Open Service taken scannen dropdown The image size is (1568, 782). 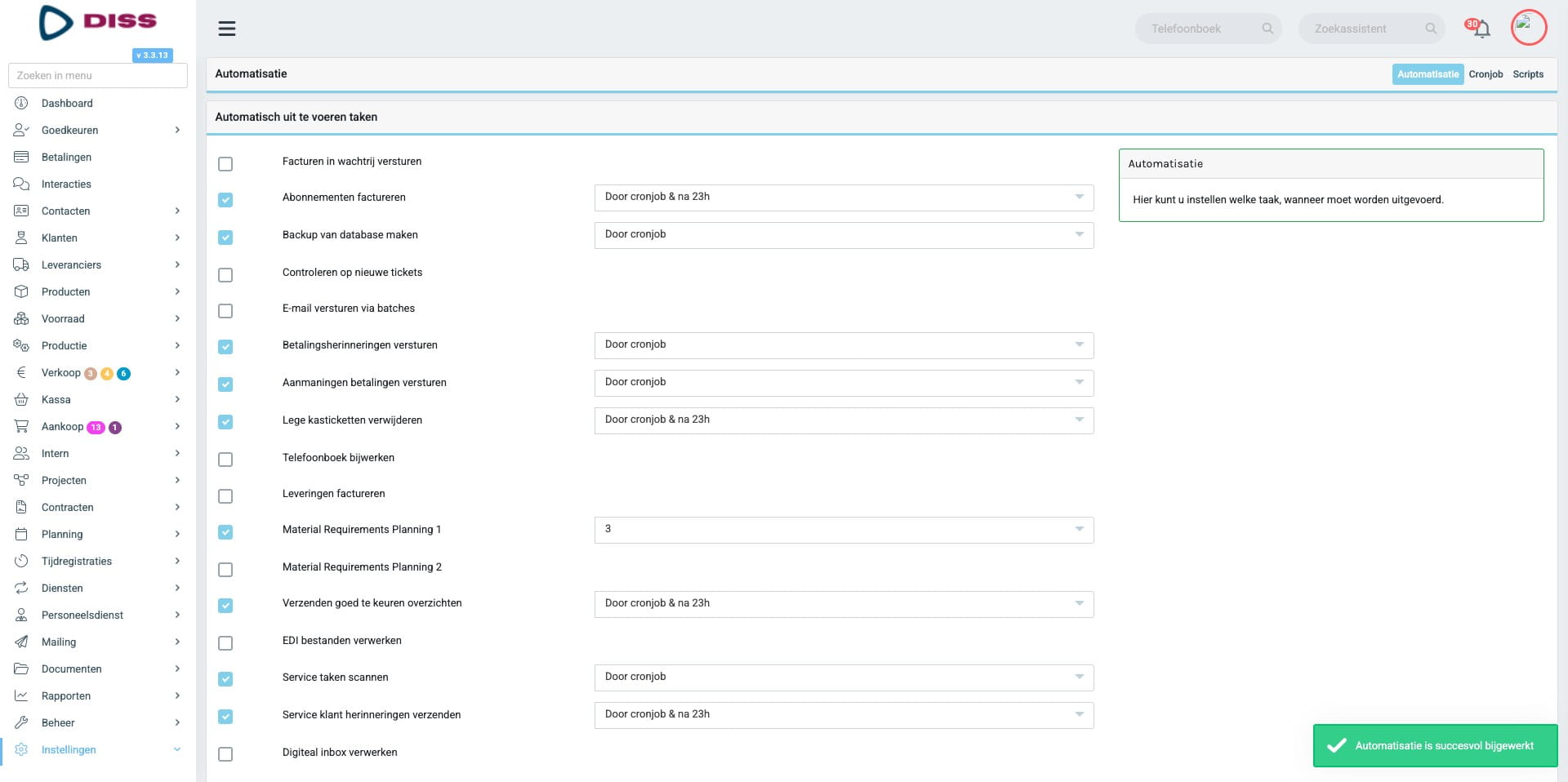click(x=844, y=678)
